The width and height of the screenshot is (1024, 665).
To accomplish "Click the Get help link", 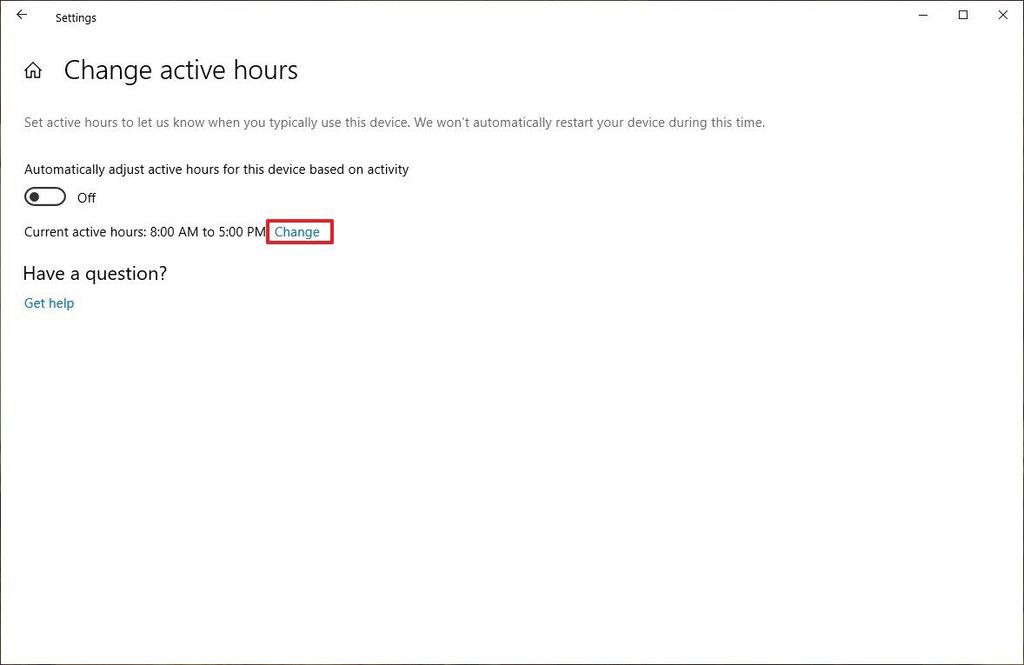I will click(48, 303).
